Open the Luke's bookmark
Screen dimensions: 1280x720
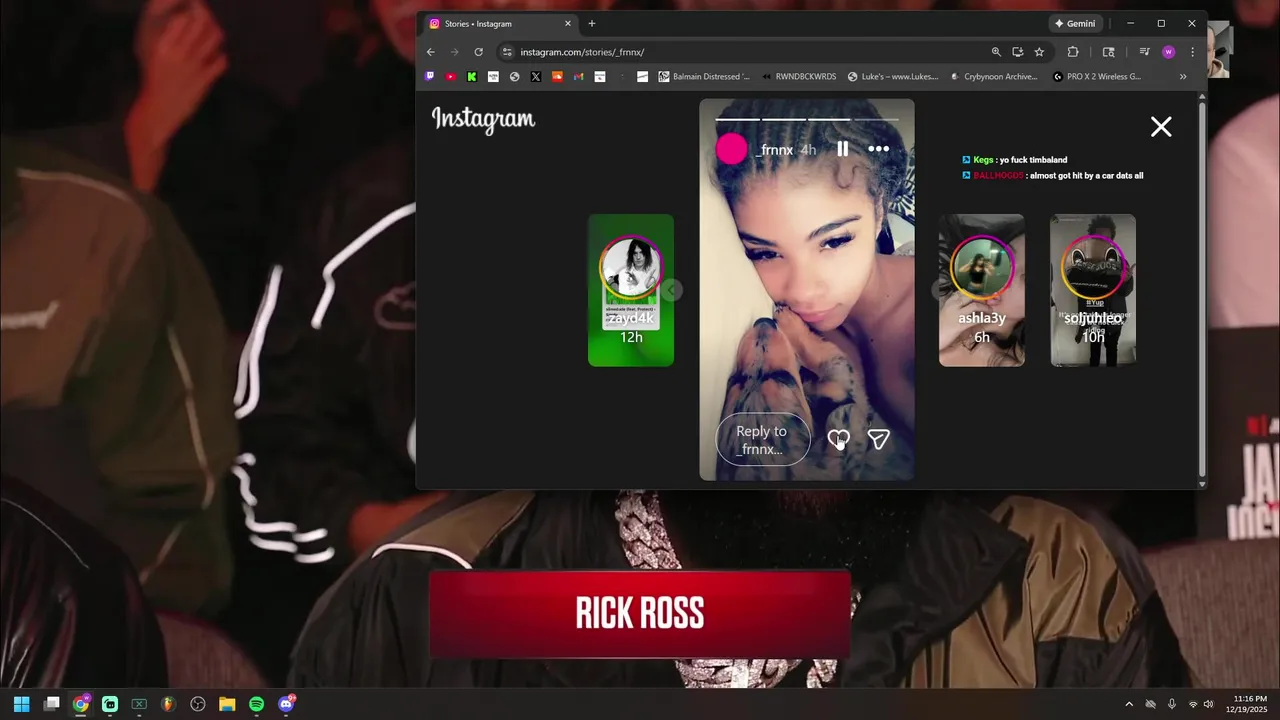coord(893,76)
